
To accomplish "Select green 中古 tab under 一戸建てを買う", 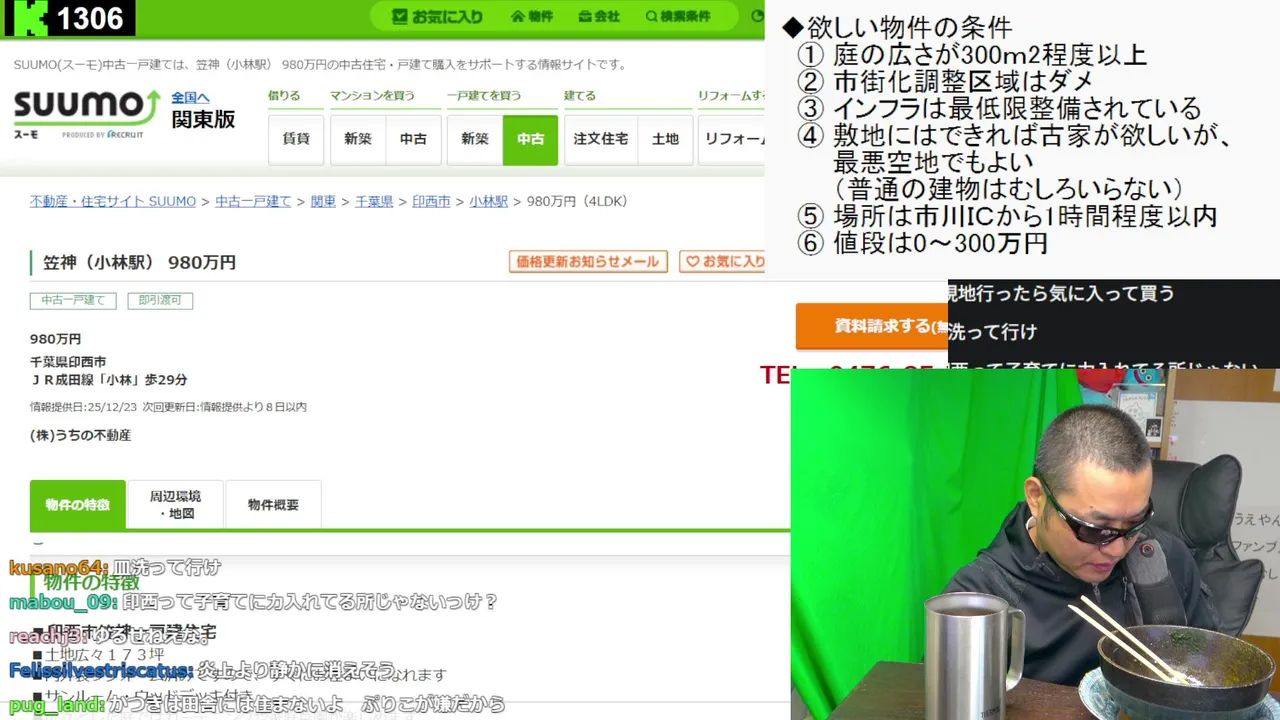I will tap(530, 139).
